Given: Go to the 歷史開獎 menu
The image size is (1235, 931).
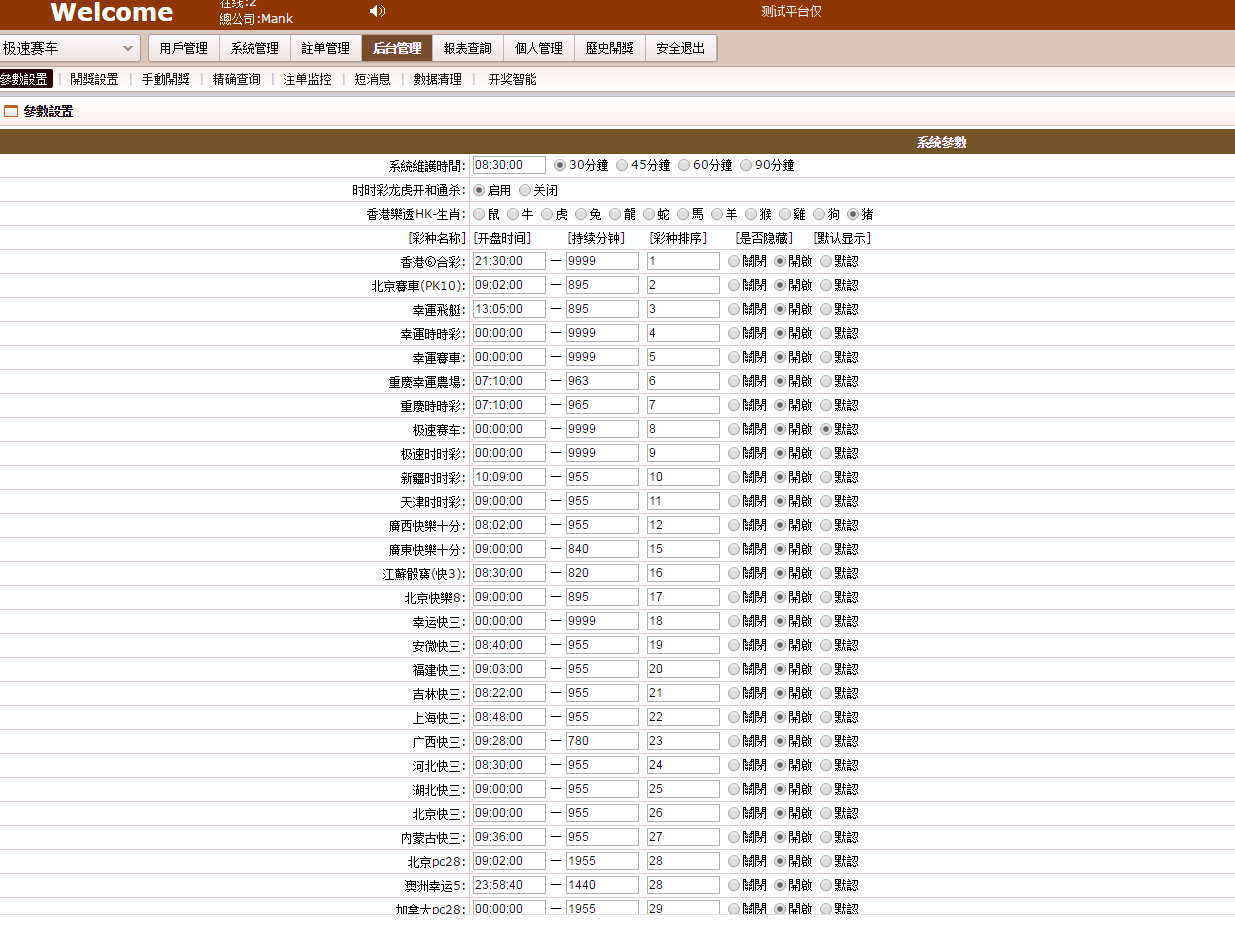Looking at the screenshot, I should pos(610,48).
